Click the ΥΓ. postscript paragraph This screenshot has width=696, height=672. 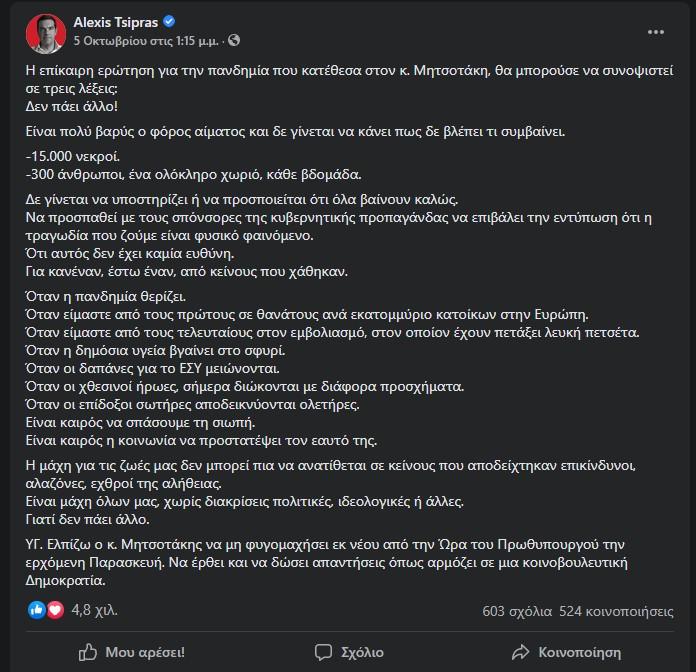[327, 562]
